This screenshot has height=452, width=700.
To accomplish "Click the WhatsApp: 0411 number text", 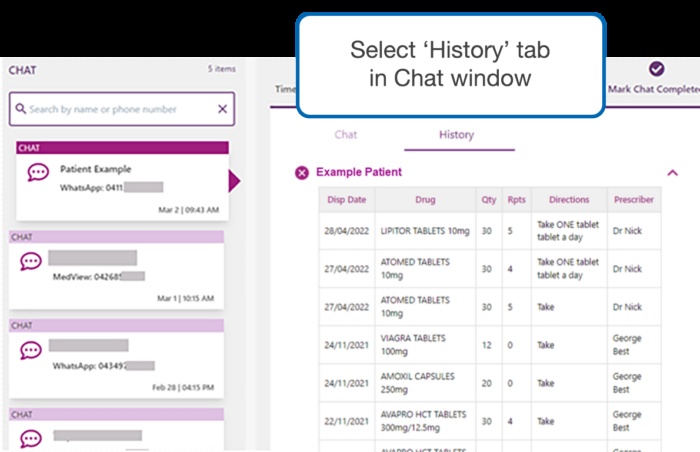I will [92, 188].
